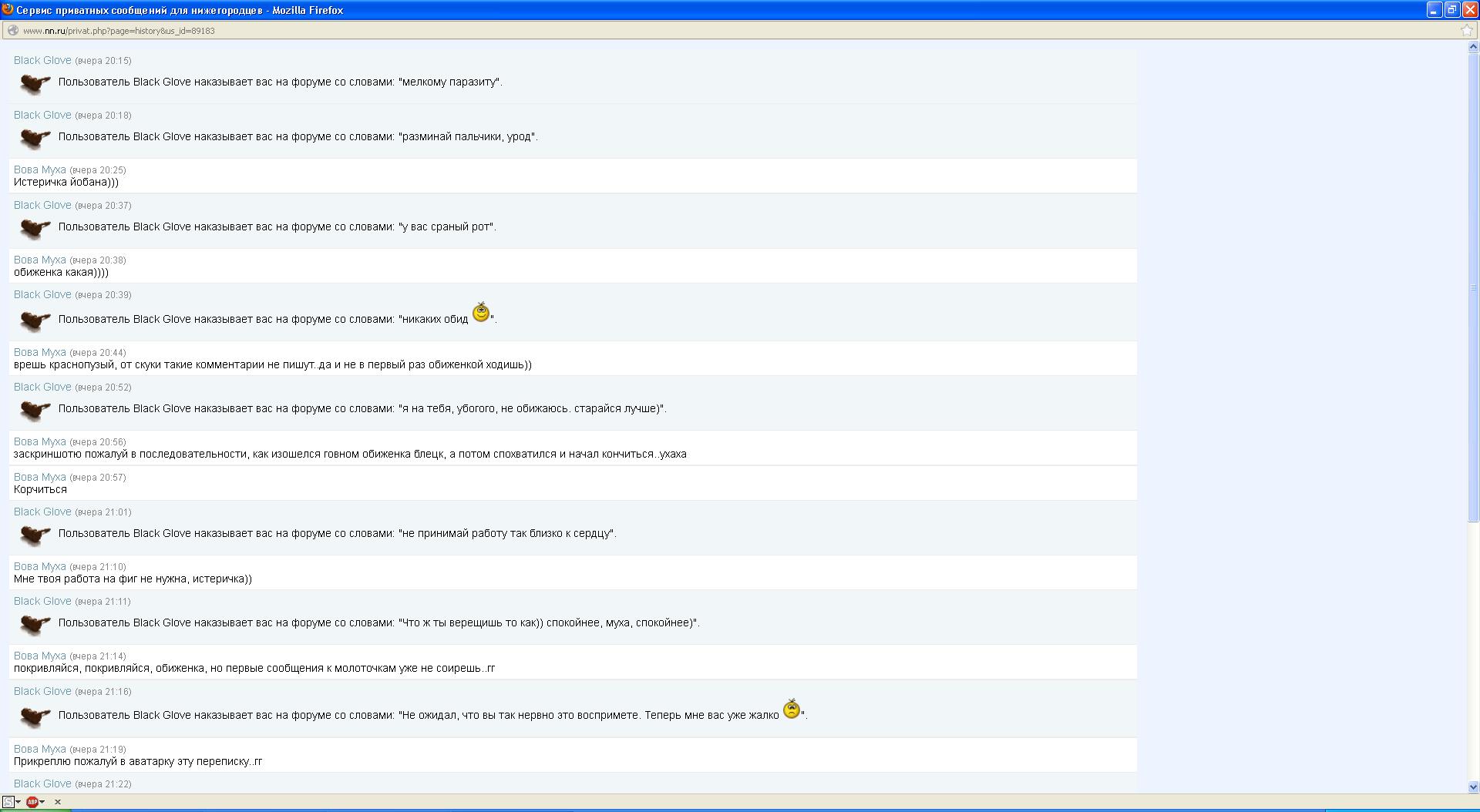Click the timestamp "(вчера 20:57)"
This screenshot has height=812, width=1480.
pos(98,478)
